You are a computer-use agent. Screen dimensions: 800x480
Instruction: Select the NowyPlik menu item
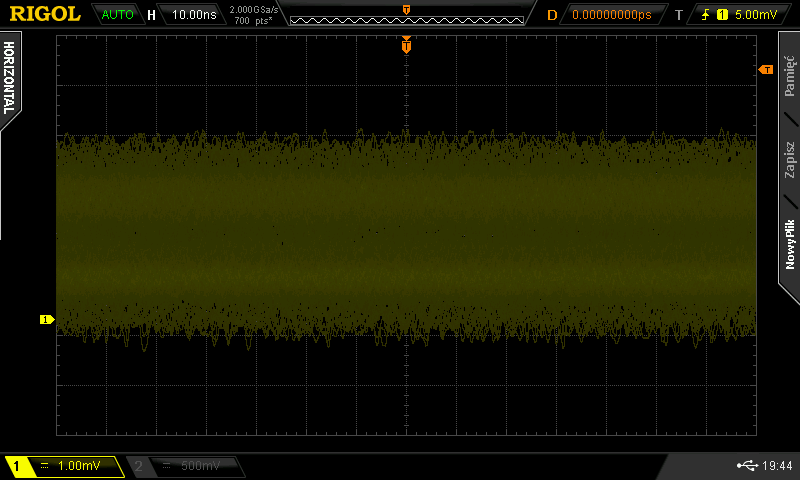(x=789, y=244)
